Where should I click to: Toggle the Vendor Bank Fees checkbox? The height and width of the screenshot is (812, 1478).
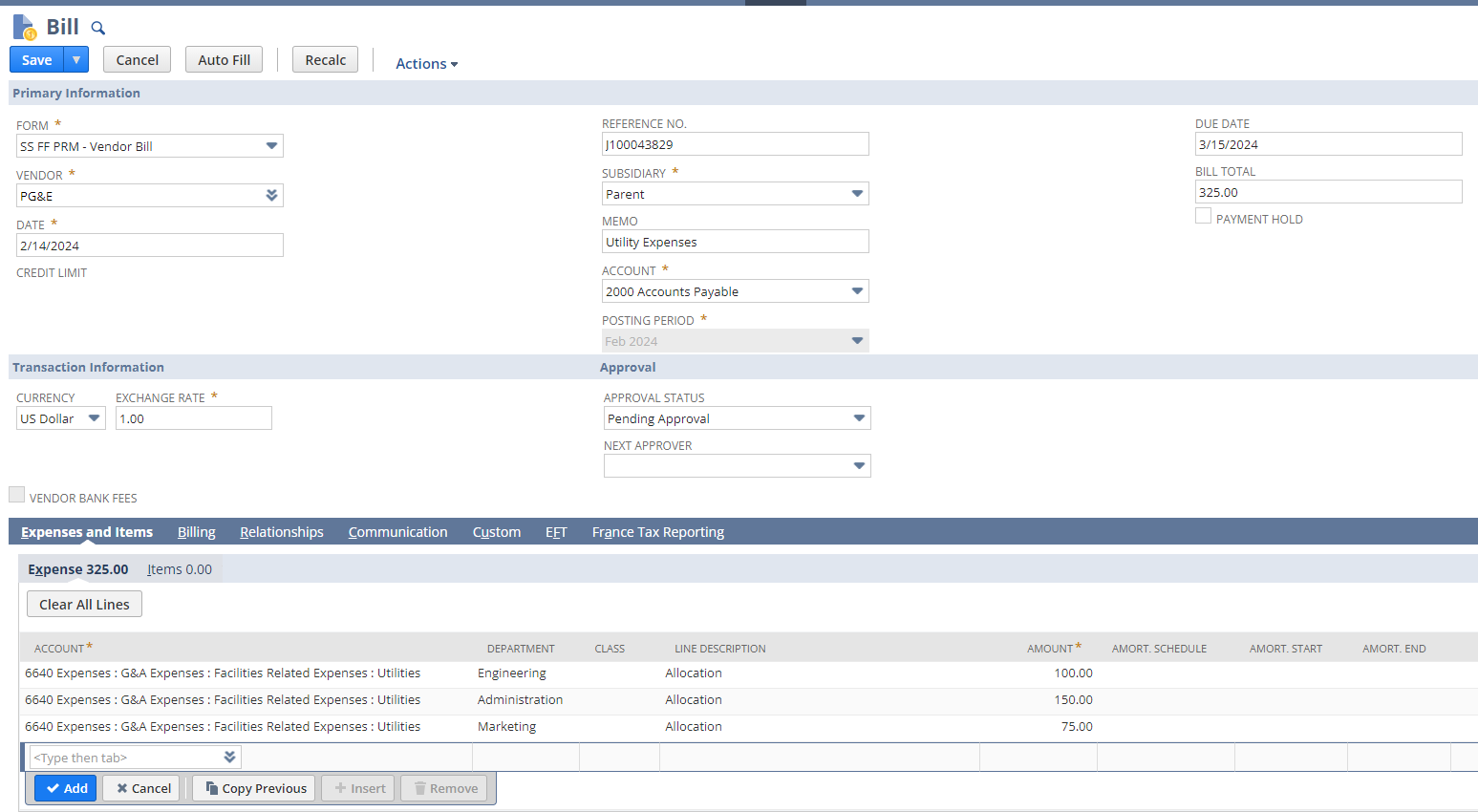pyautogui.click(x=16, y=493)
